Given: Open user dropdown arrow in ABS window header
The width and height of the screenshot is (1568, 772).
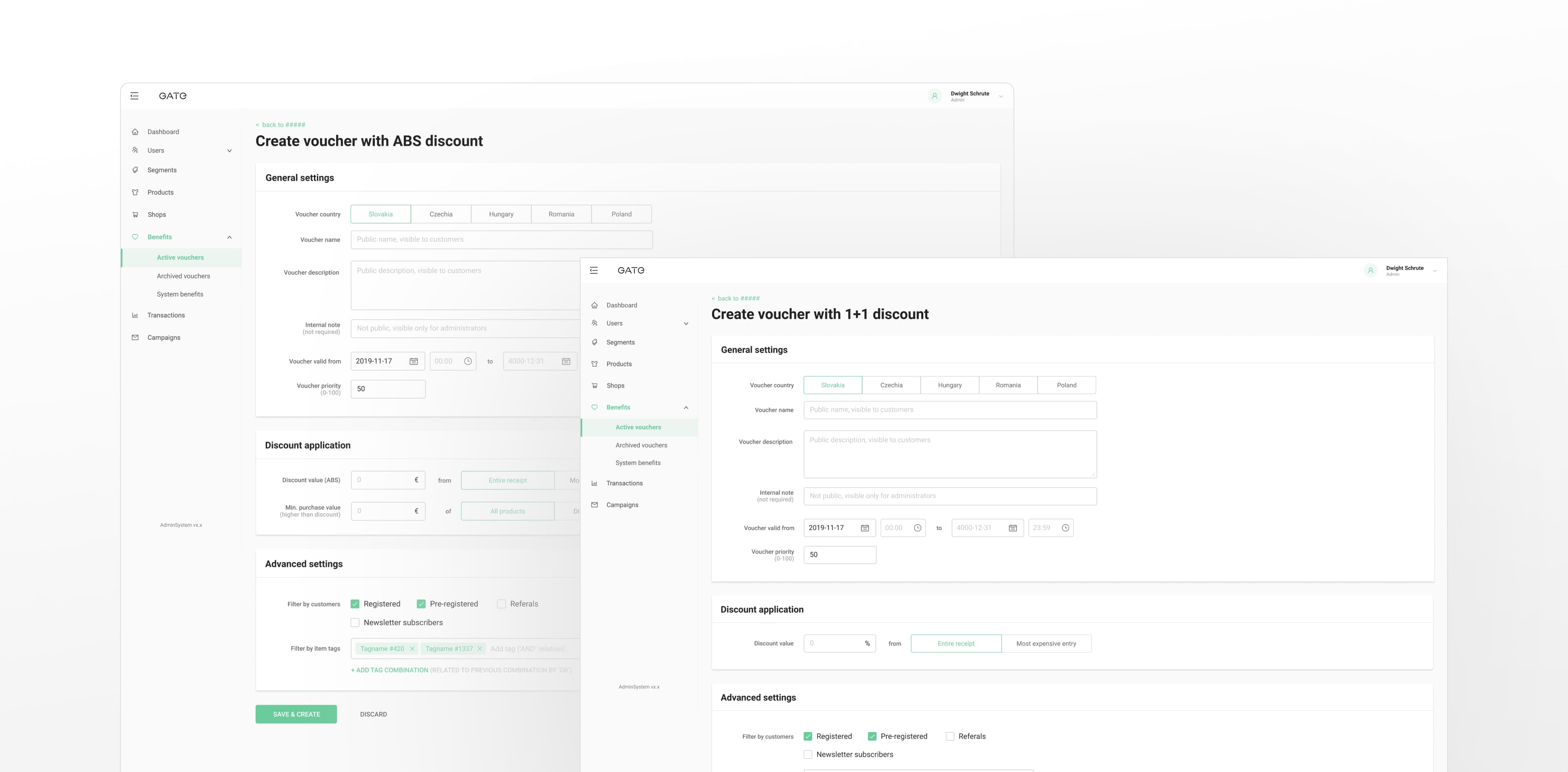Looking at the screenshot, I should coord(1001,96).
